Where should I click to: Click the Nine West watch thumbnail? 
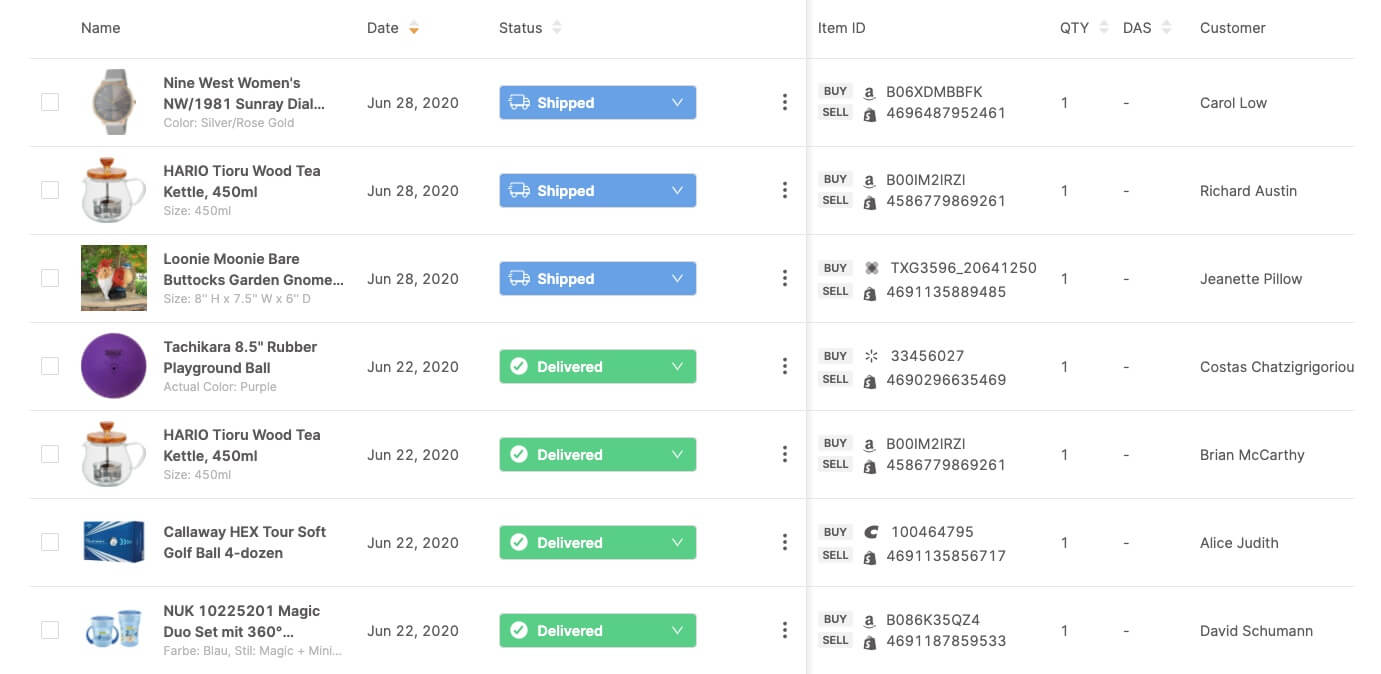coord(113,102)
